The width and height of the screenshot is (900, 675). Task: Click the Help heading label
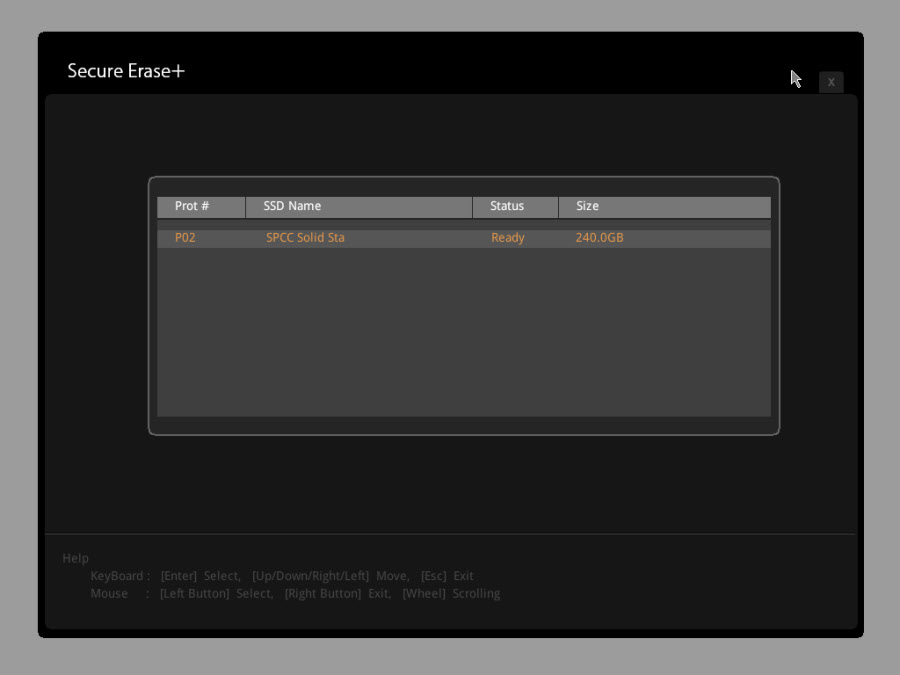click(x=75, y=558)
